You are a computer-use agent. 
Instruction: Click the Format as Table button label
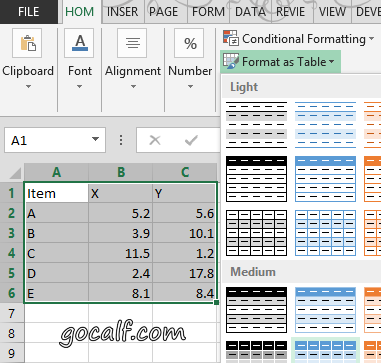284,62
